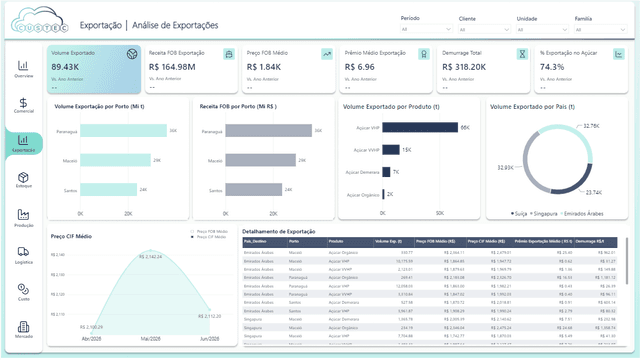Viewport: 640px width, 360px height.
Task: Click the Jun/2026 point R$ 2,112.20
Action: 209,310
